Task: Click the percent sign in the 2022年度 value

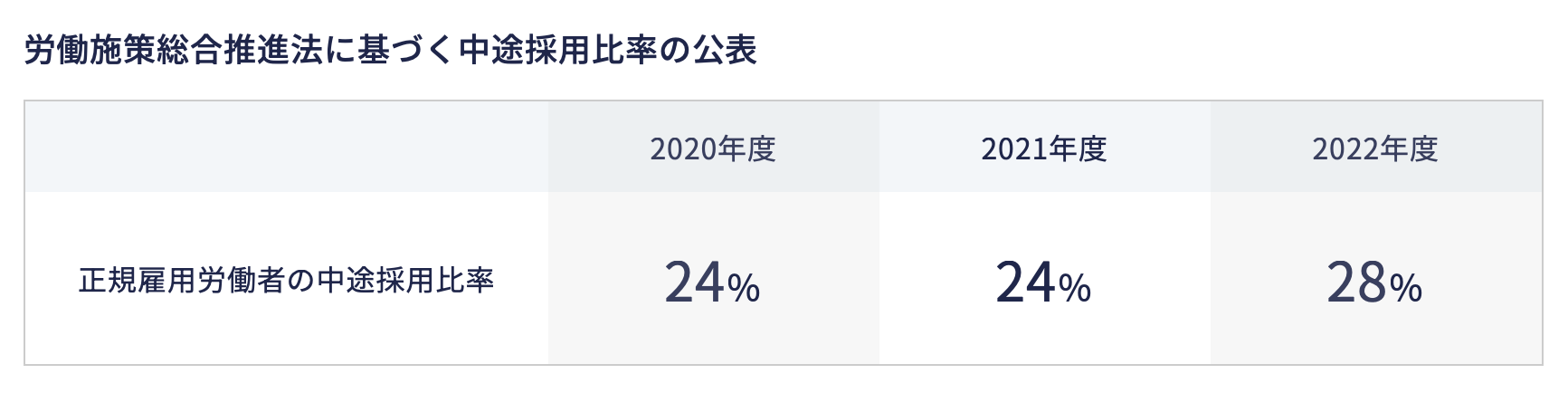Action: click(x=1406, y=289)
